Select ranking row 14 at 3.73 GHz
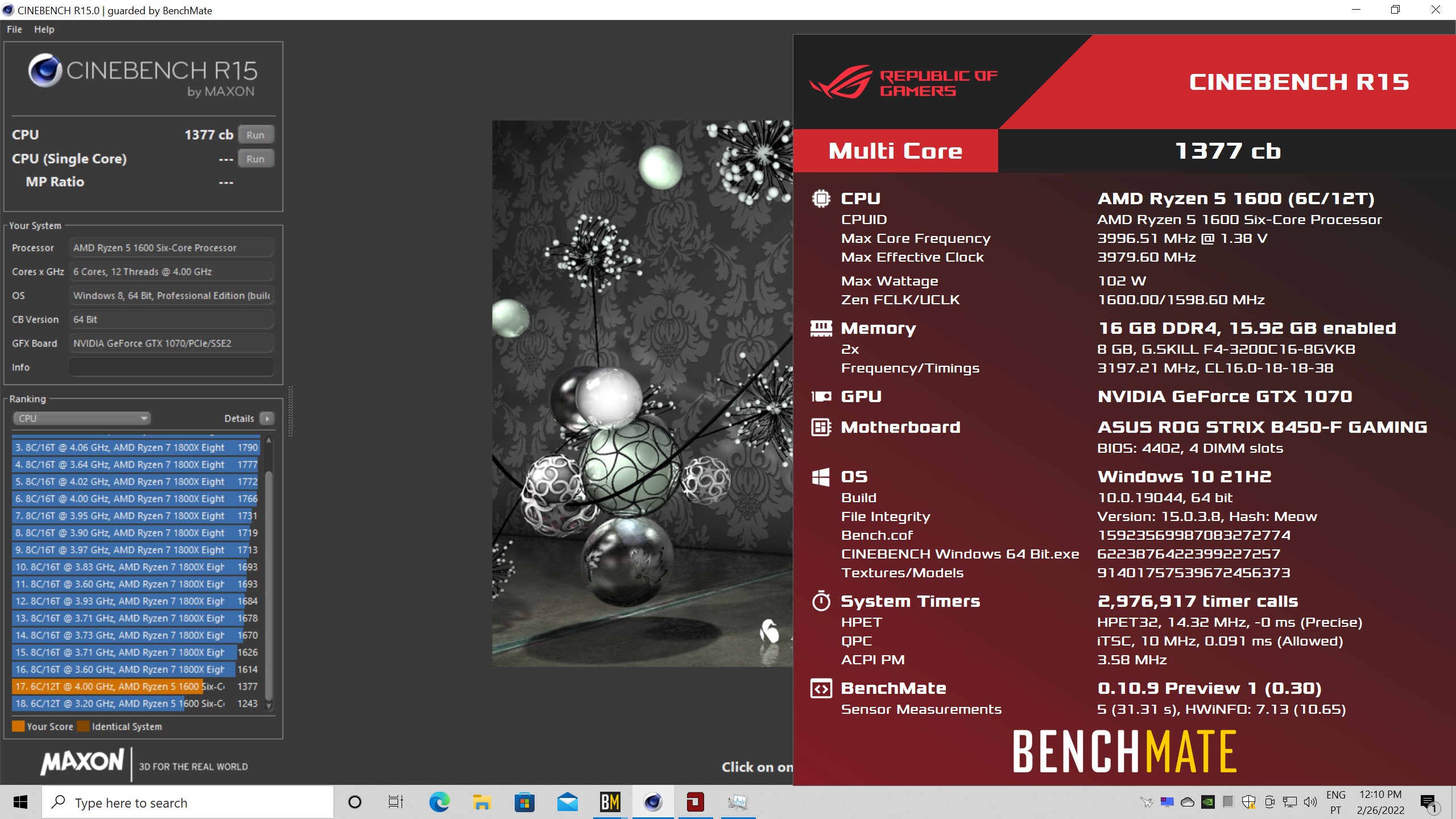Screen dimensions: 1456x819 [x=136, y=635]
